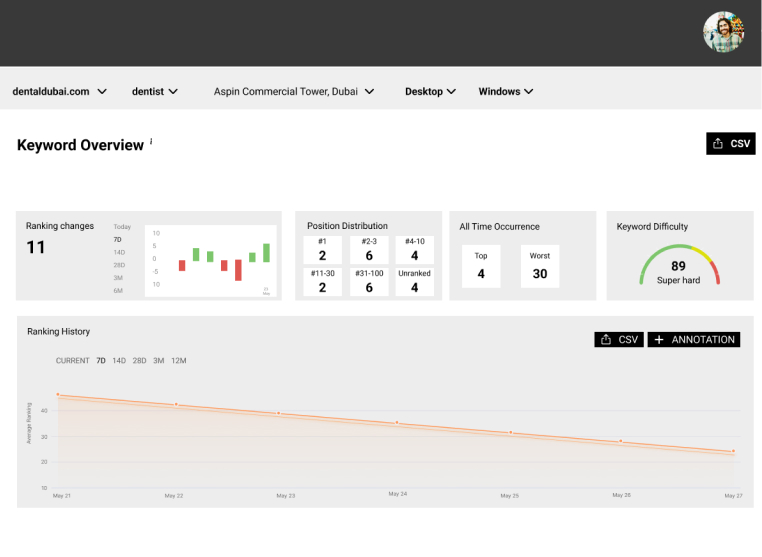Switch Ranking changes to 14D
This screenshot has width=762, height=557.
[119, 252]
